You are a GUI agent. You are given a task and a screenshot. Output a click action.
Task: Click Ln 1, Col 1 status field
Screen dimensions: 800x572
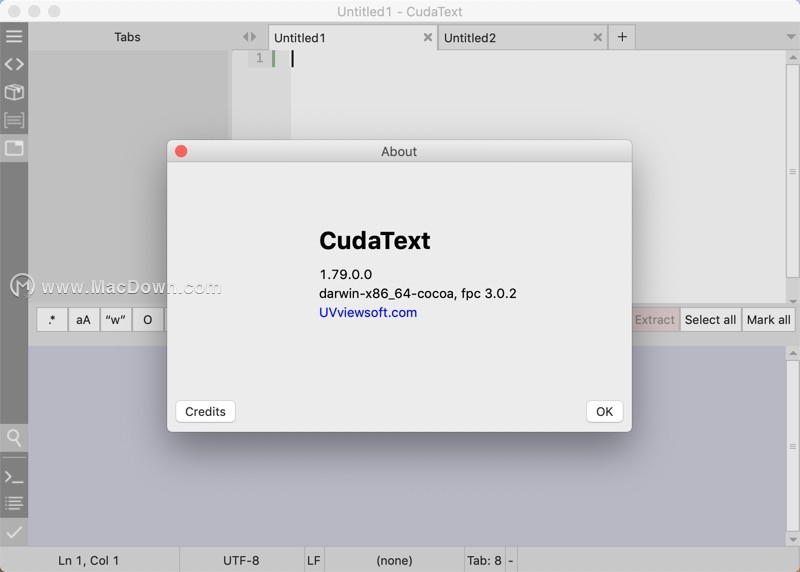(x=89, y=560)
